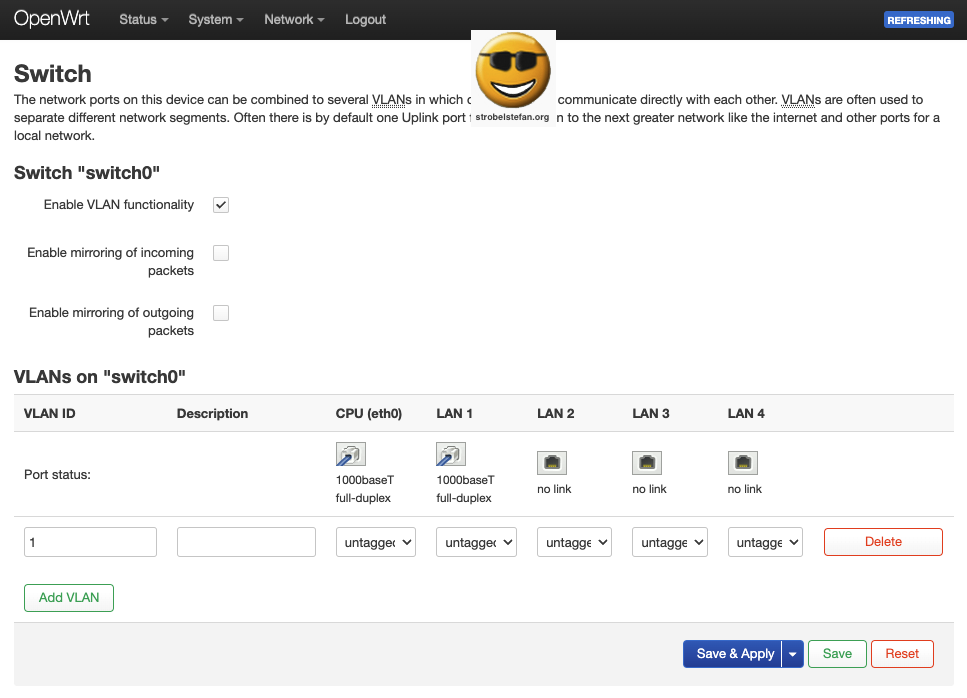Click the LAN 2 no-link port icon
The height and width of the screenshot is (698, 967).
(x=552, y=462)
